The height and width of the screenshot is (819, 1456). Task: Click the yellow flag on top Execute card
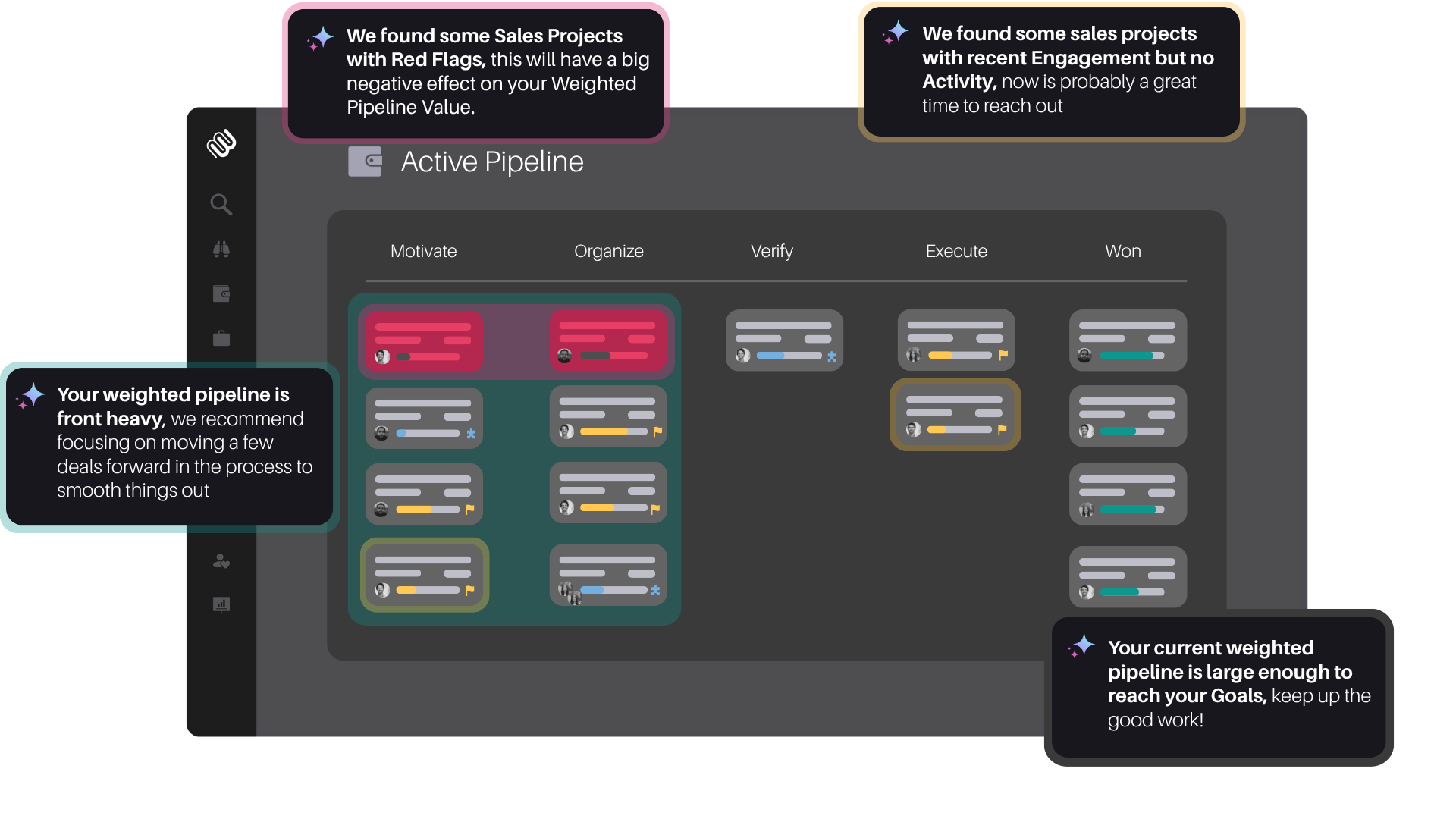coord(1003,355)
